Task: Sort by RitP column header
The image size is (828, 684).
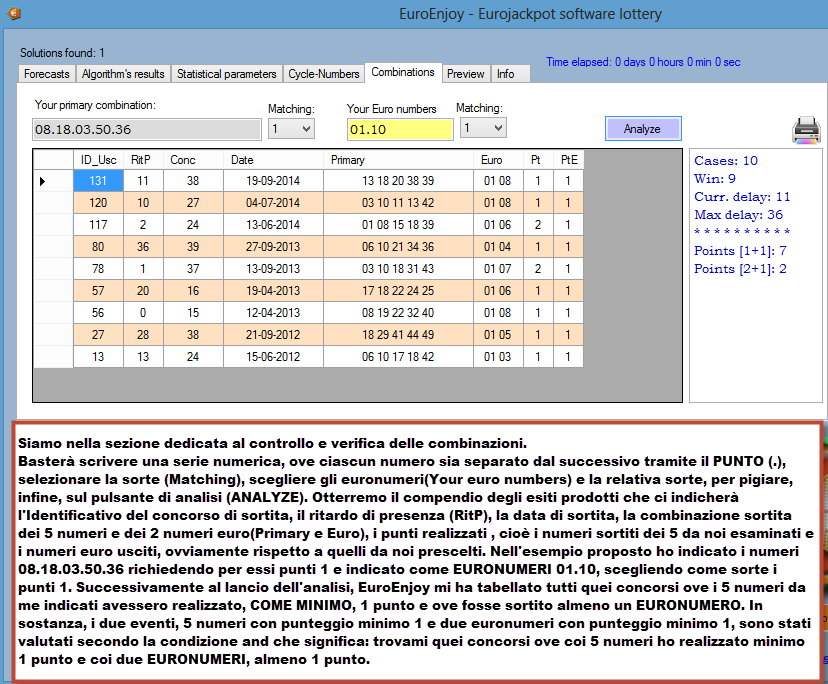Action: pyautogui.click(x=143, y=160)
